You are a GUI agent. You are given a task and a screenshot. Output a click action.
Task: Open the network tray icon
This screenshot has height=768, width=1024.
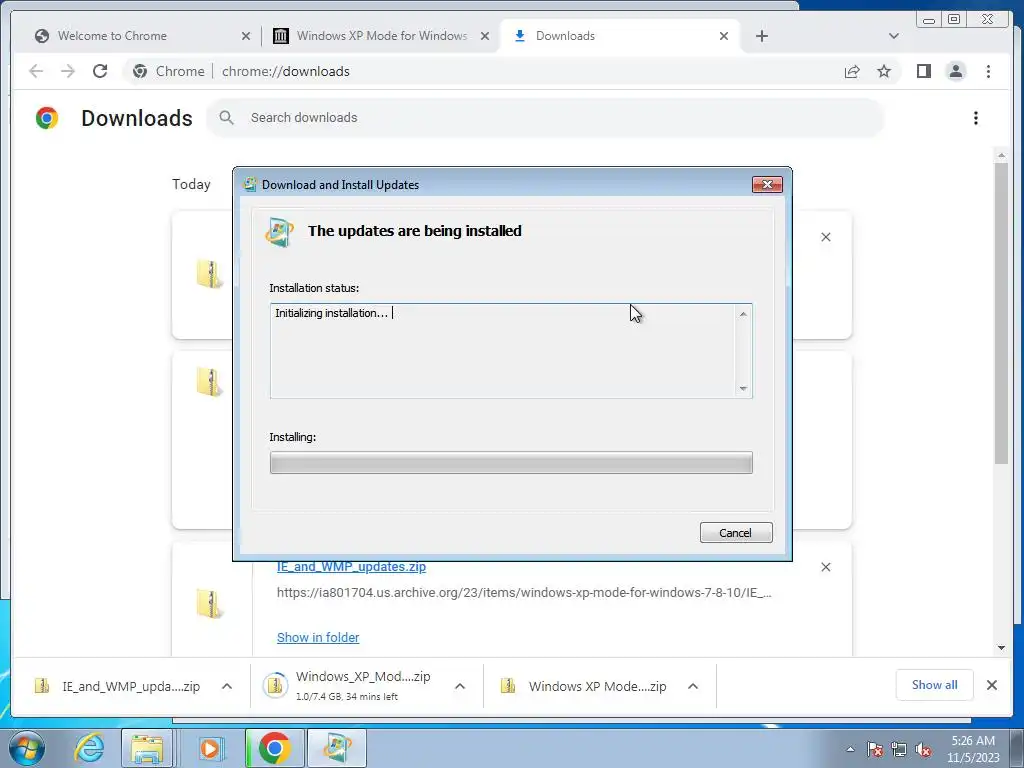pyautogui.click(x=899, y=749)
